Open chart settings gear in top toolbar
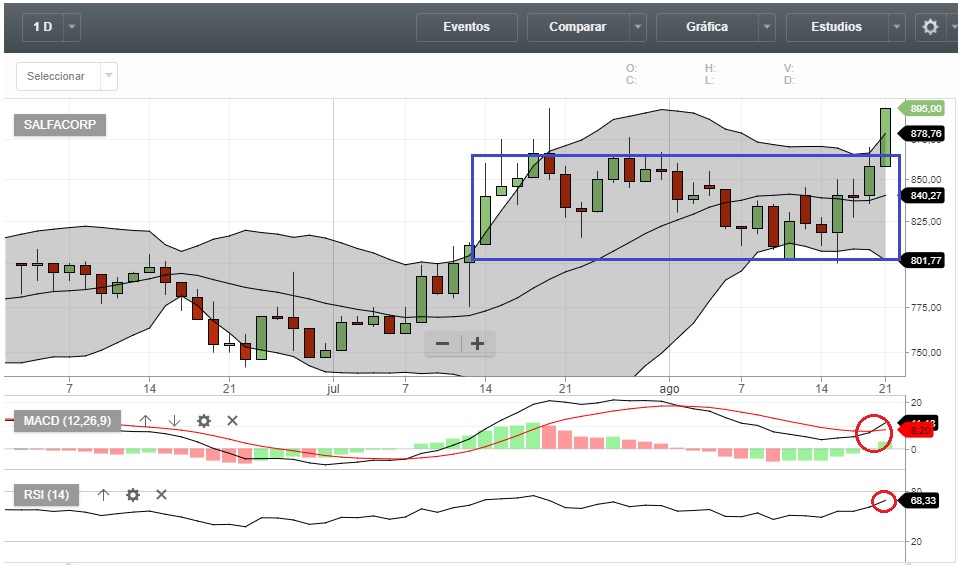Viewport: 958px width, 565px height. 930,27
